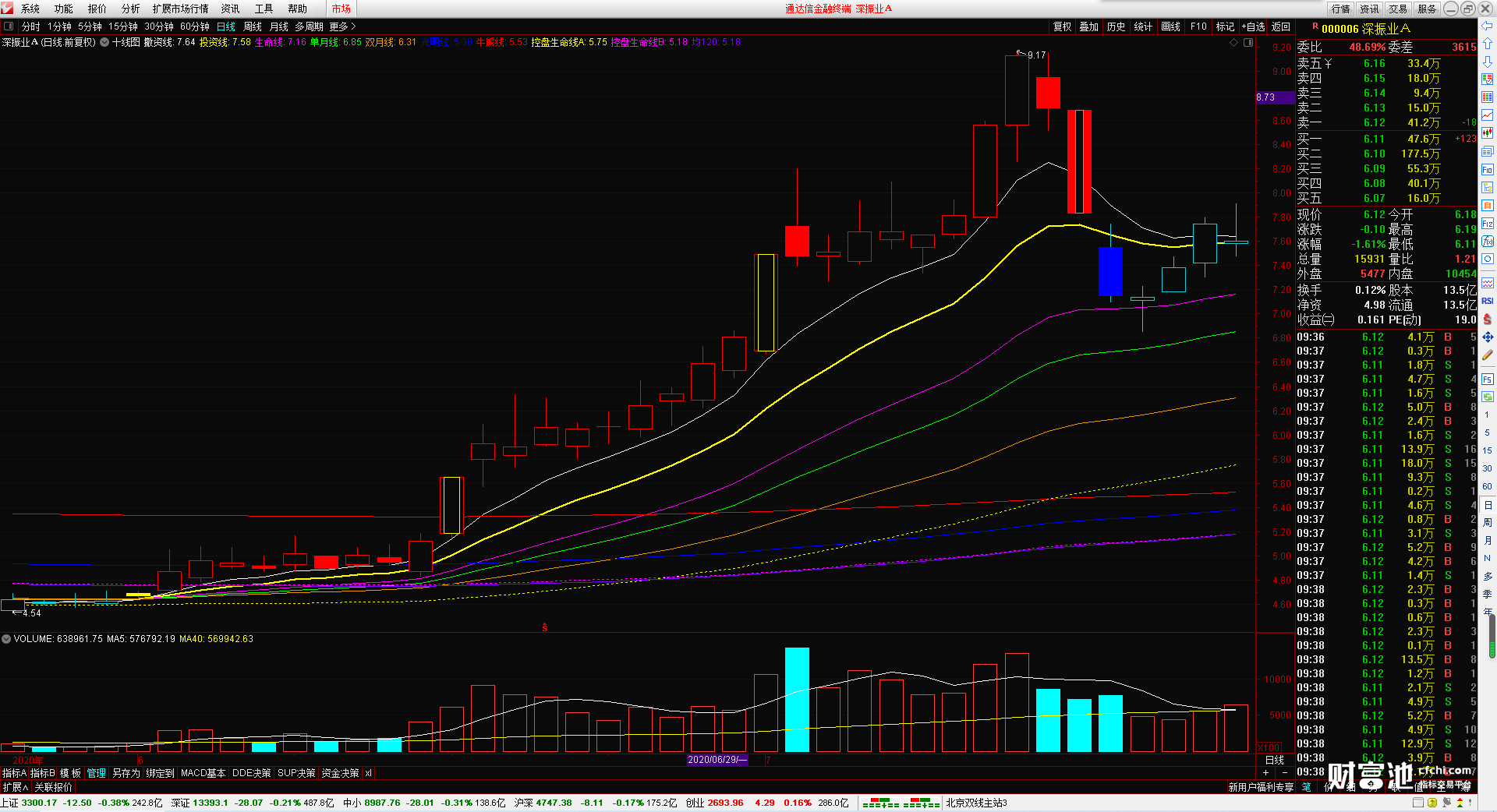Open the 系统 menu
The width and height of the screenshot is (1497, 812).
point(30,9)
